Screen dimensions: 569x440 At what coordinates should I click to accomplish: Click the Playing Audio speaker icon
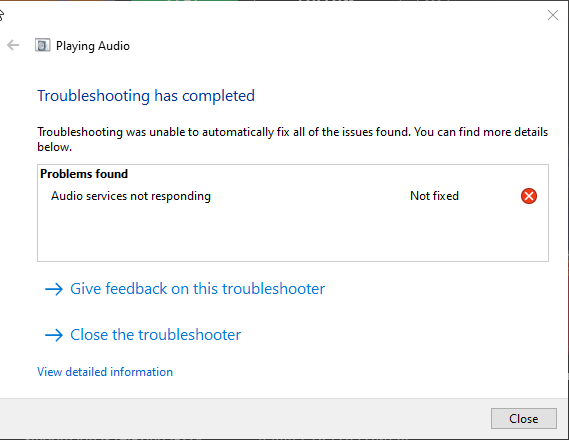tap(42, 45)
